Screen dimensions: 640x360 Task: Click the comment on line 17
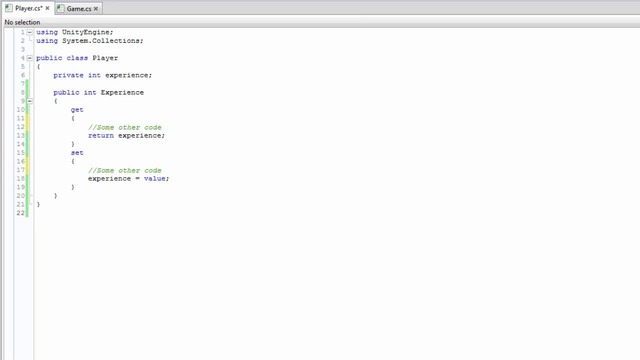[125, 170]
